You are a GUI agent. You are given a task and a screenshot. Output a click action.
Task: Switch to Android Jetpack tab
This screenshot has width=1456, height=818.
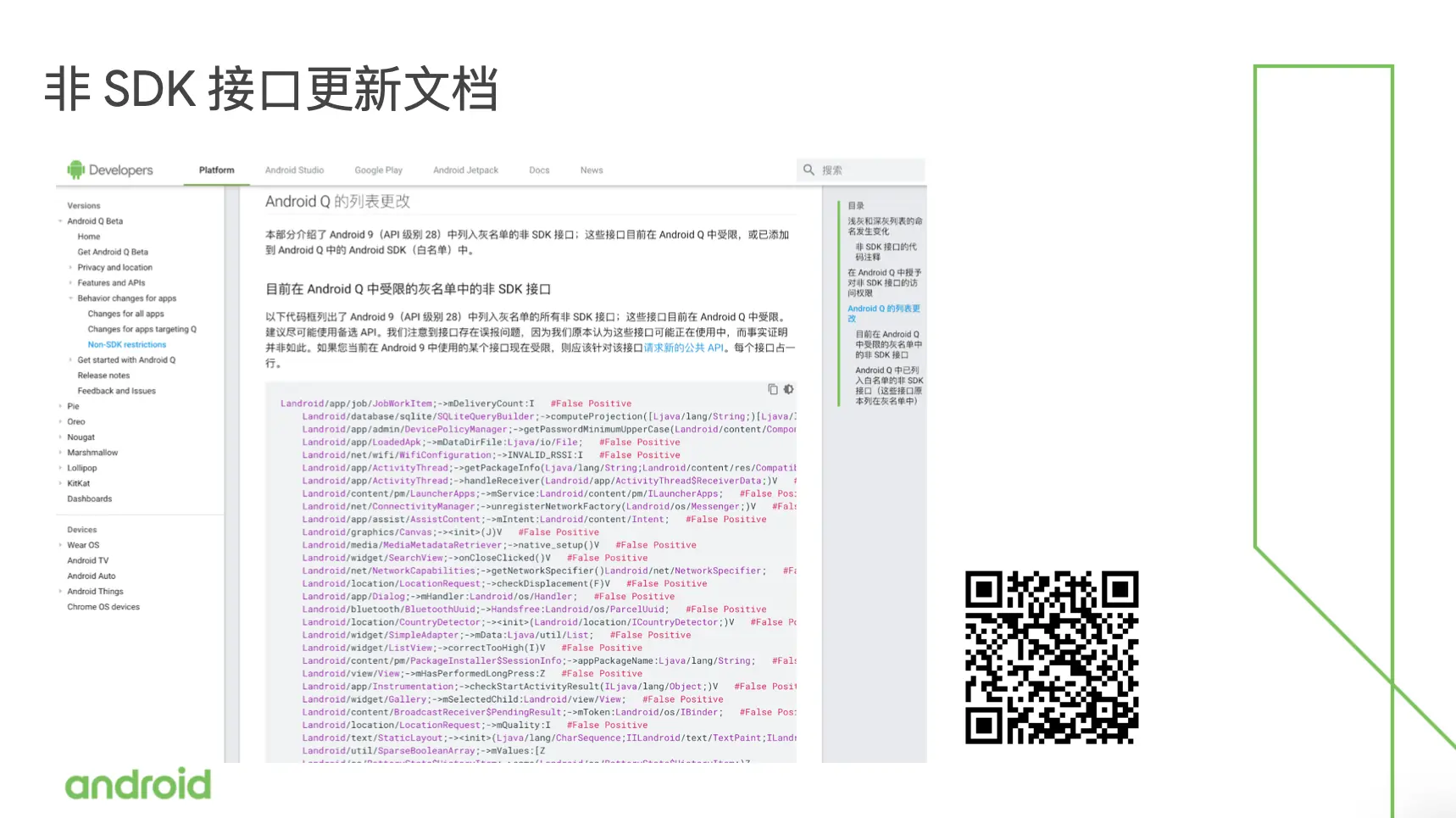click(x=465, y=170)
